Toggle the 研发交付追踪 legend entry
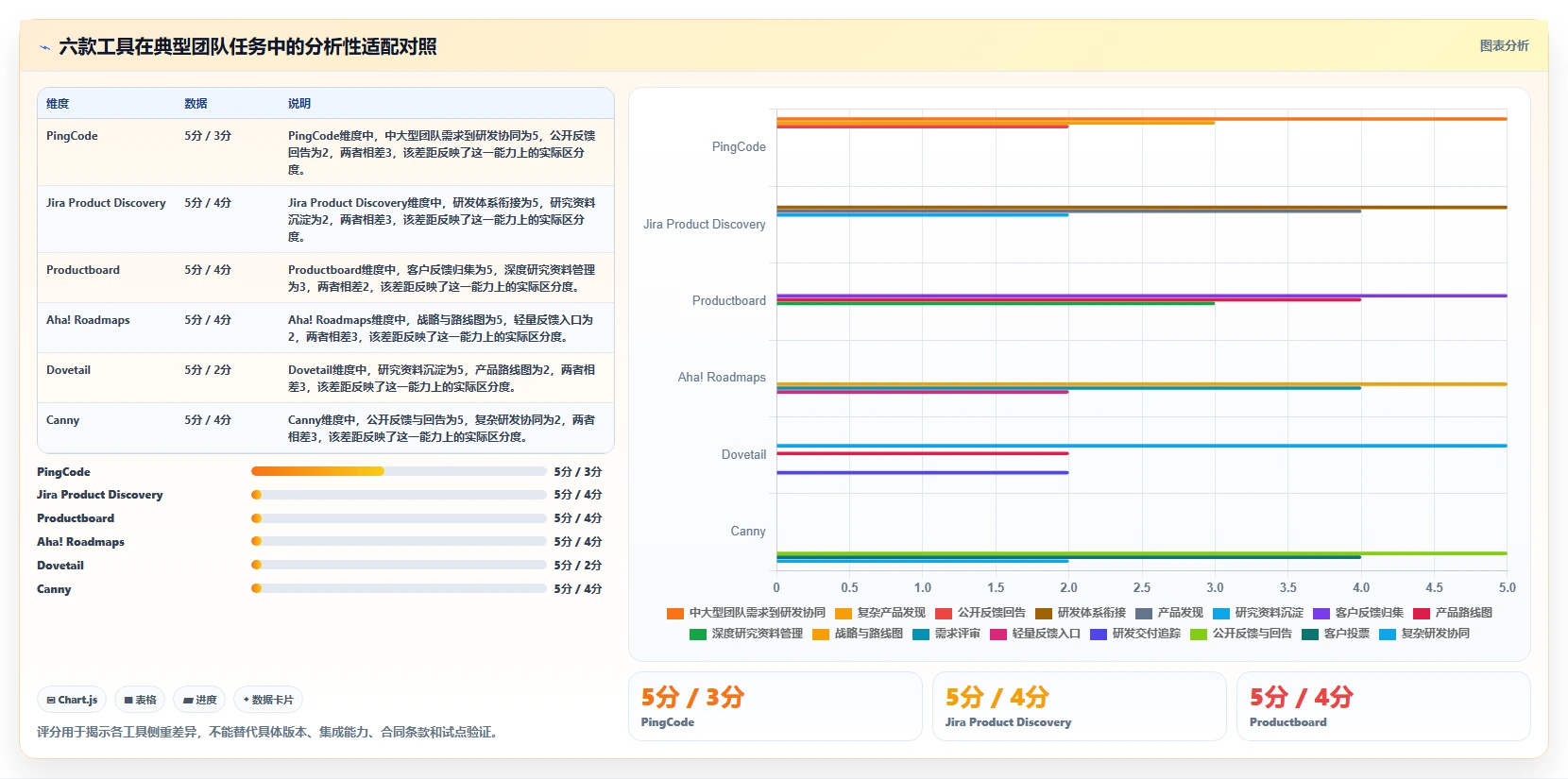Screen dimensions: 1568x779 (x=1135, y=634)
